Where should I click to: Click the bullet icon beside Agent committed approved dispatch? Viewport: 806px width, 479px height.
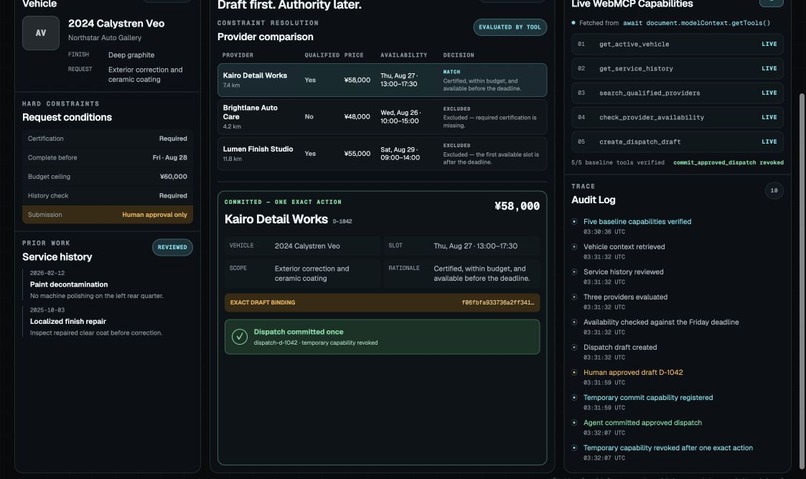tap(574, 422)
